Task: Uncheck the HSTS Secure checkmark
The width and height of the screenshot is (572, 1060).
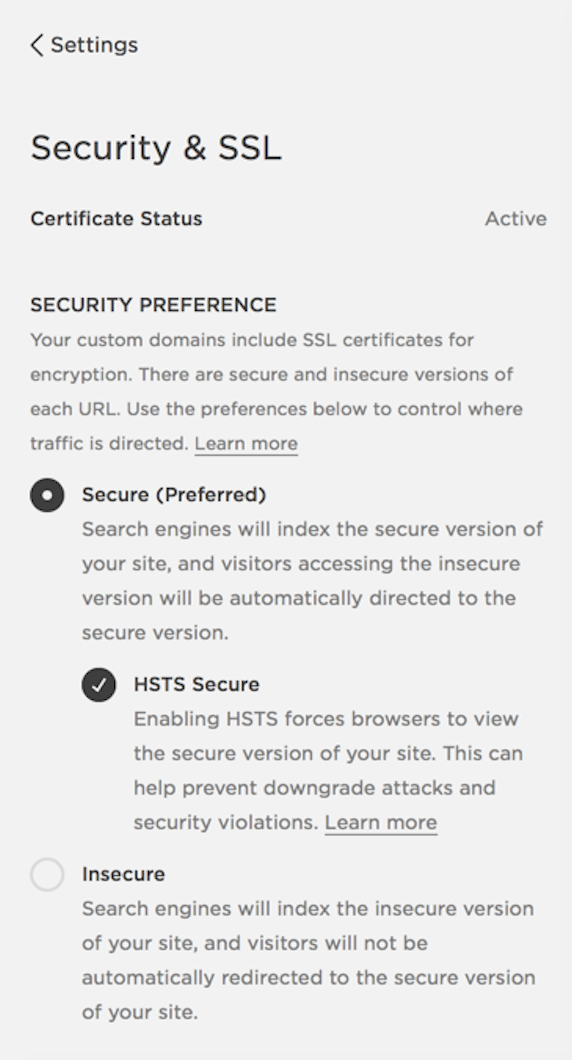Action: tap(99, 685)
